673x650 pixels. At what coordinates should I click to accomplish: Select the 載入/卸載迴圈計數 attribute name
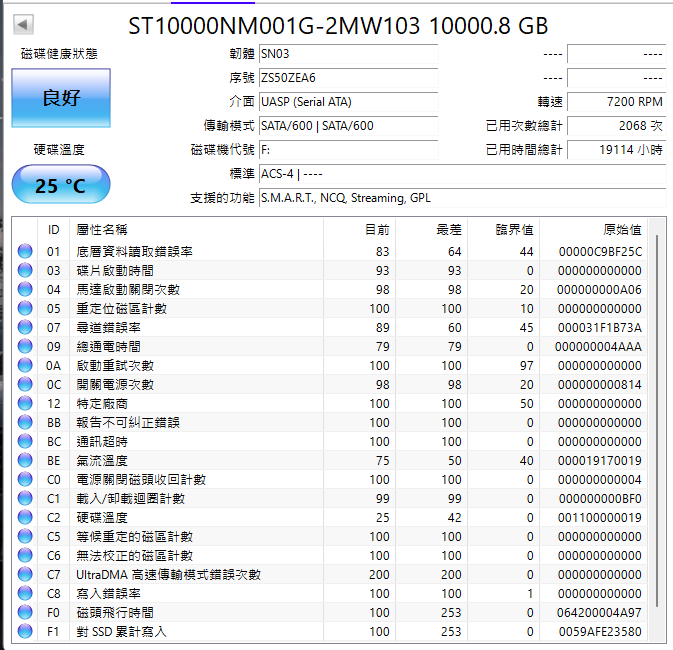tap(130, 498)
